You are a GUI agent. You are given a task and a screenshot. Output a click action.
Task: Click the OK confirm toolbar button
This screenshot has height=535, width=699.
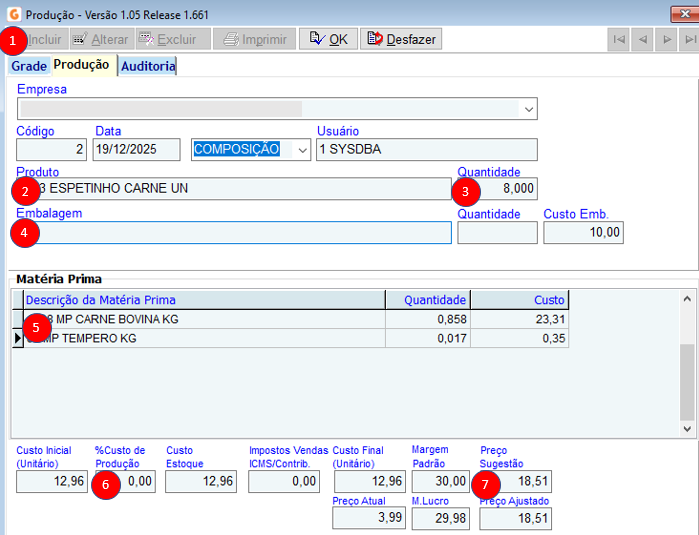[327, 39]
